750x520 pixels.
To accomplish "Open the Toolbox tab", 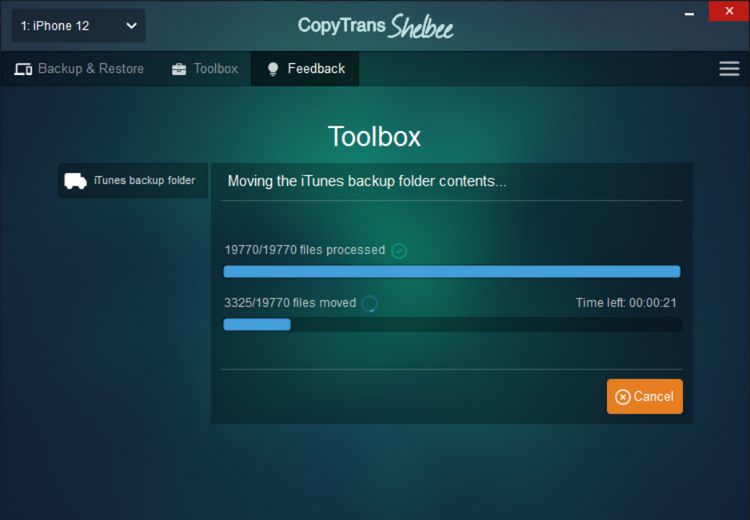I will click(205, 69).
